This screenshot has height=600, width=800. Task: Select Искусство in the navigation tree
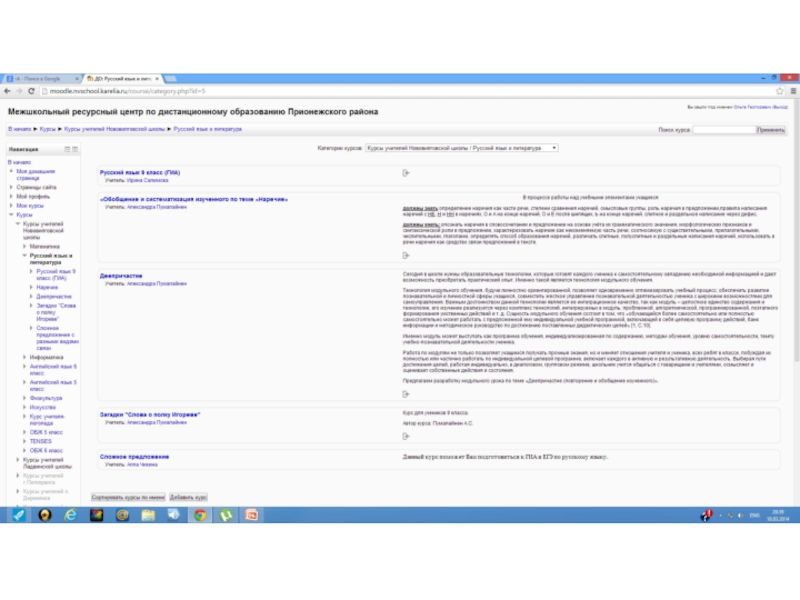(x=43, y=407)
